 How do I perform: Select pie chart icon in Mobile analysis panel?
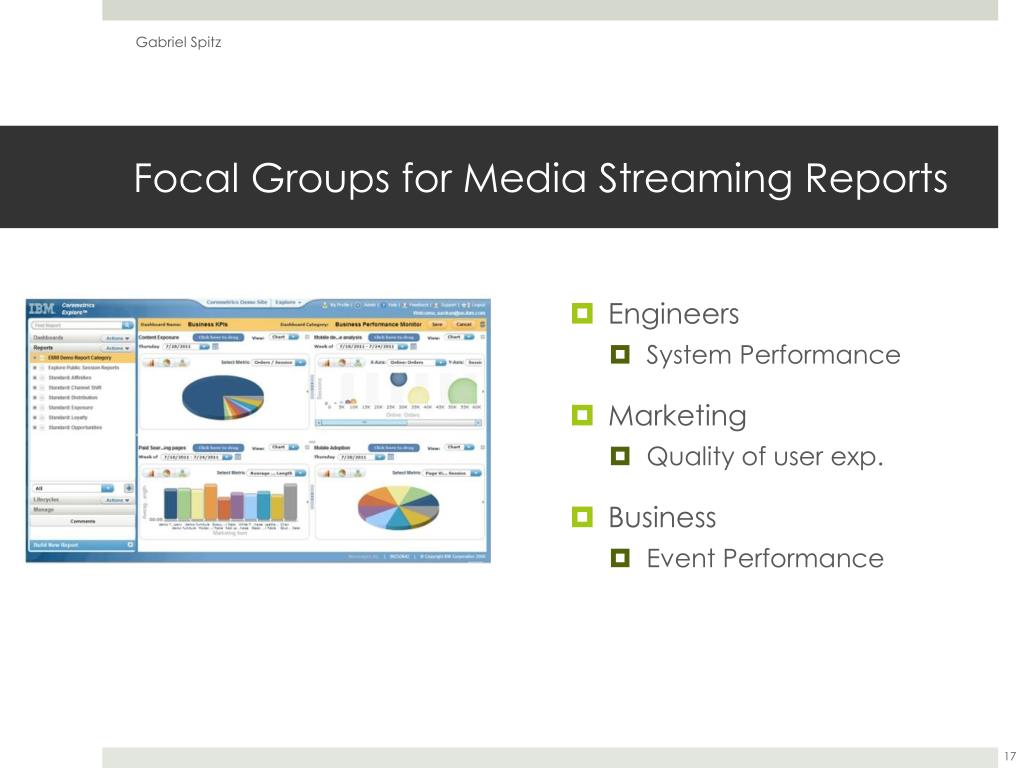click(x=342, y=362)
